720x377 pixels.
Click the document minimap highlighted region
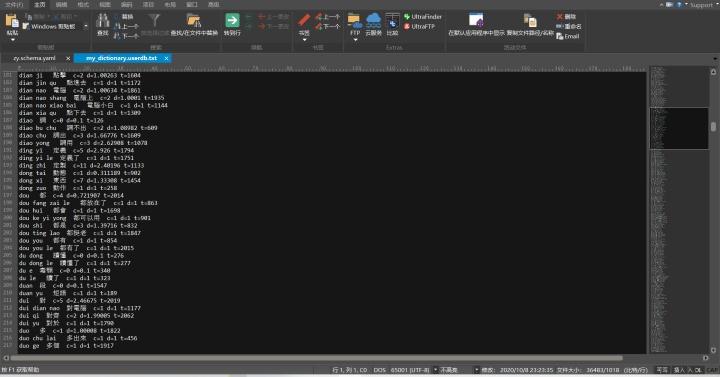pyautogui.click(x=679, y=129)
